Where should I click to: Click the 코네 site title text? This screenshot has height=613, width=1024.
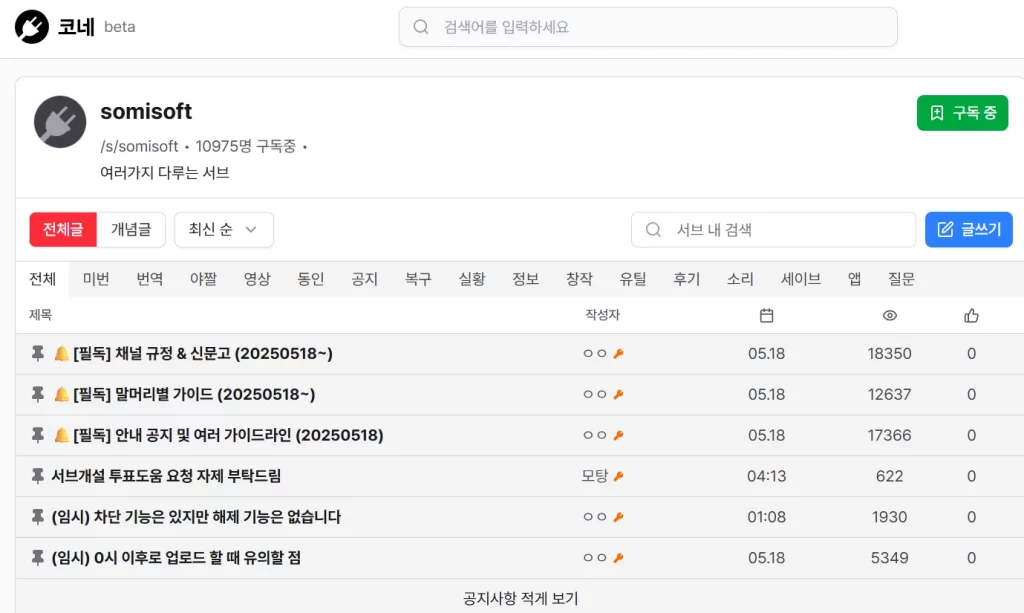(x=76, y=27)
